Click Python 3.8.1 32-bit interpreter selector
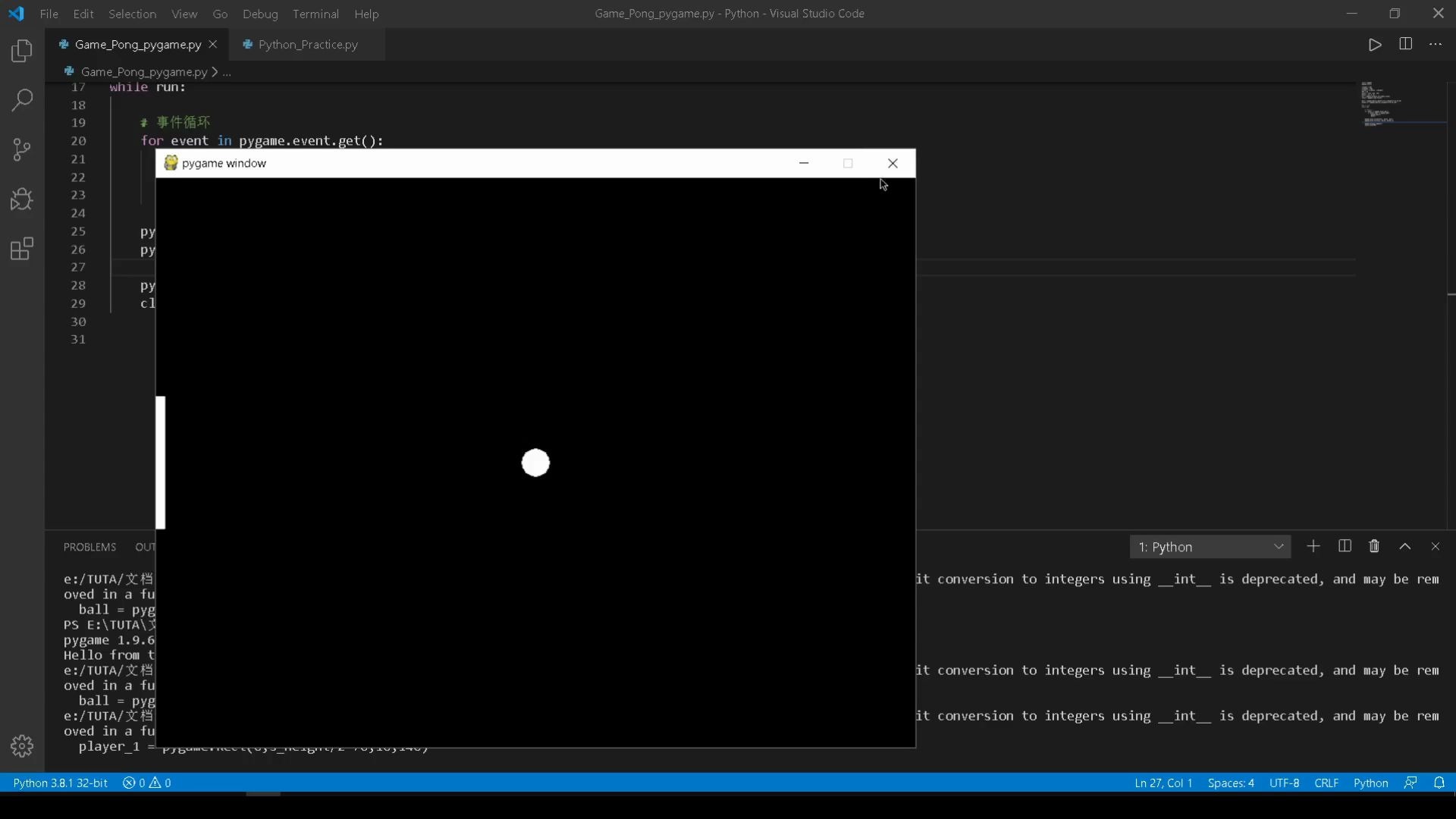Viewport: 1456px width, 819px height. tap(60, 783)
